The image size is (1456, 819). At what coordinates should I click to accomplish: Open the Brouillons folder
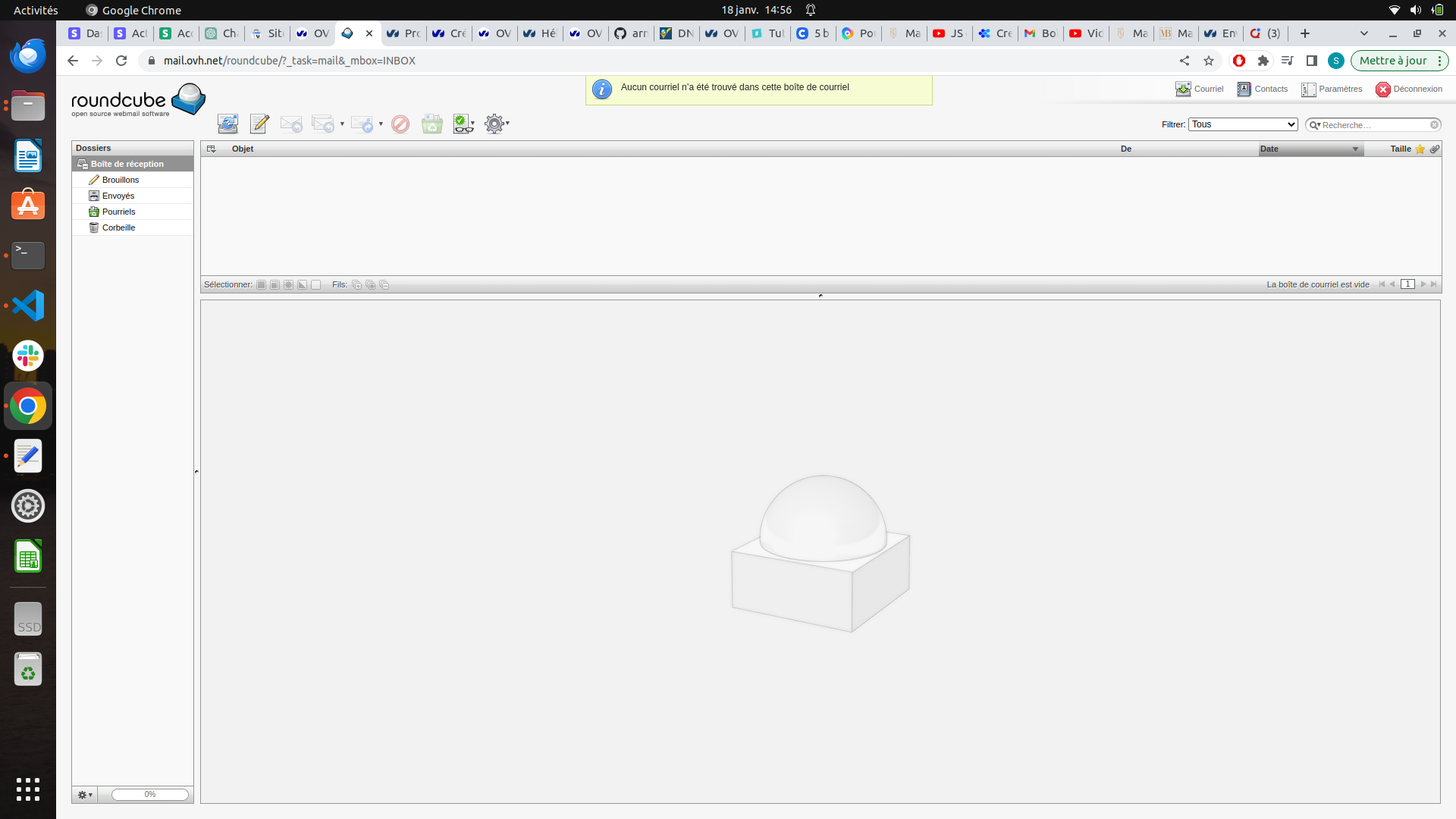(x=121, y=180)
